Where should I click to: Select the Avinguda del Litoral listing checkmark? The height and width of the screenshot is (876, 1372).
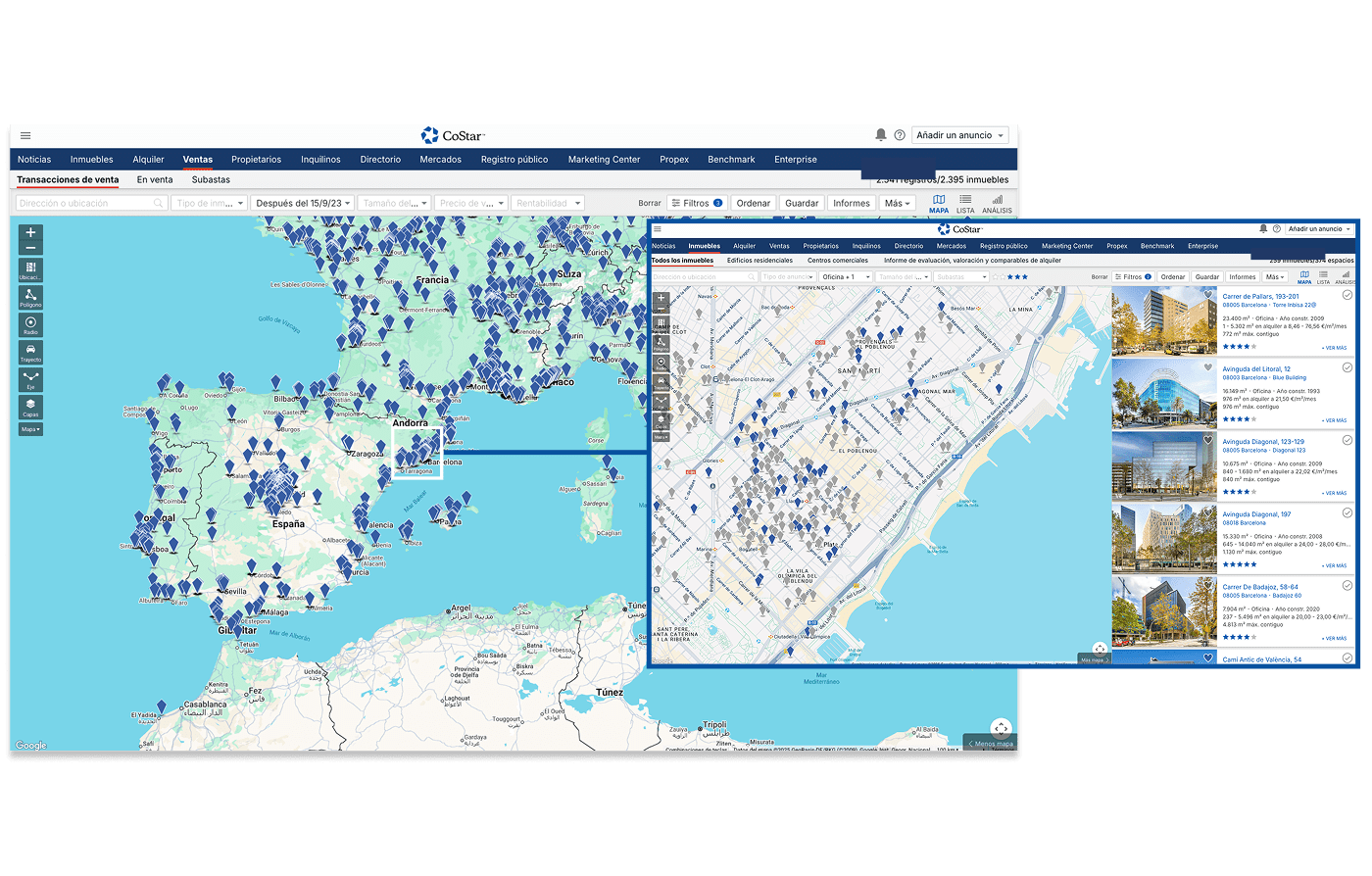click(x=1347, y=367)
